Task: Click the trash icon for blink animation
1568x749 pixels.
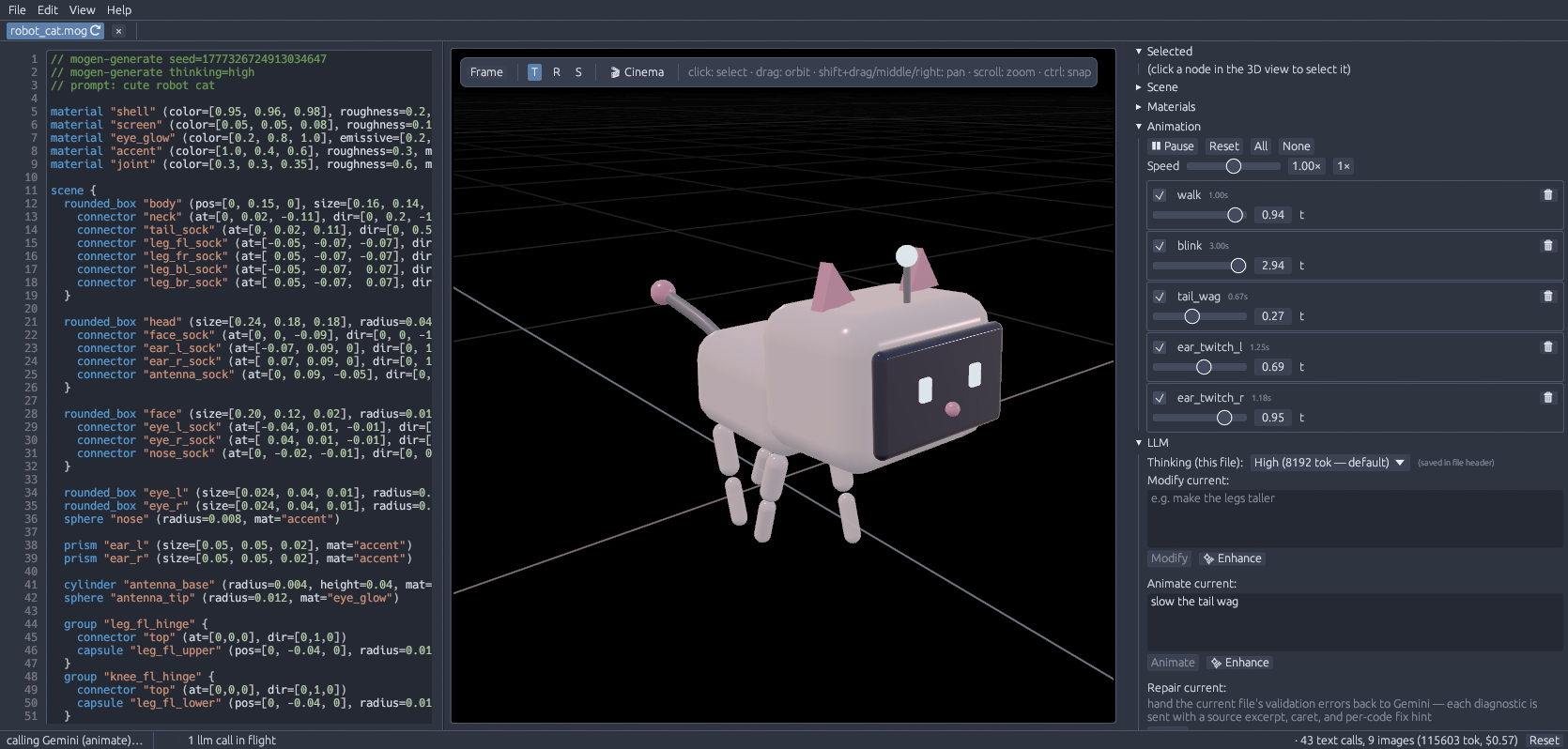Action: tap(1547, 246)
